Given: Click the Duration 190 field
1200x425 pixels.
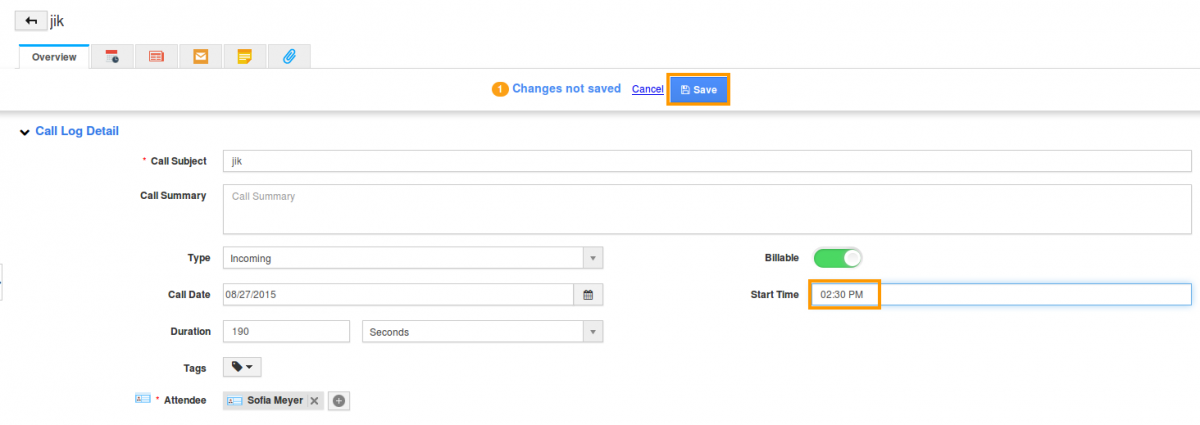Looking at the screenshot, I should 286,331.
